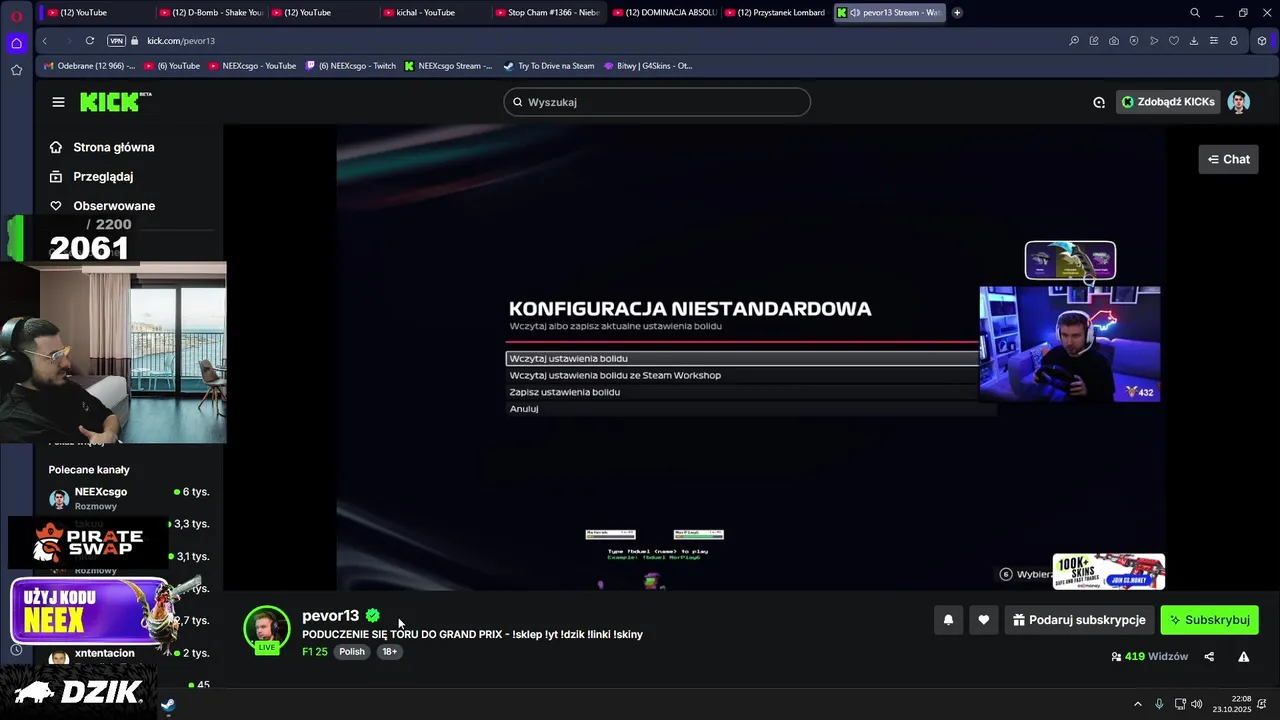Select the pevor13 Stream browser tab
1280x720 pixels.
tap(888, 13)
